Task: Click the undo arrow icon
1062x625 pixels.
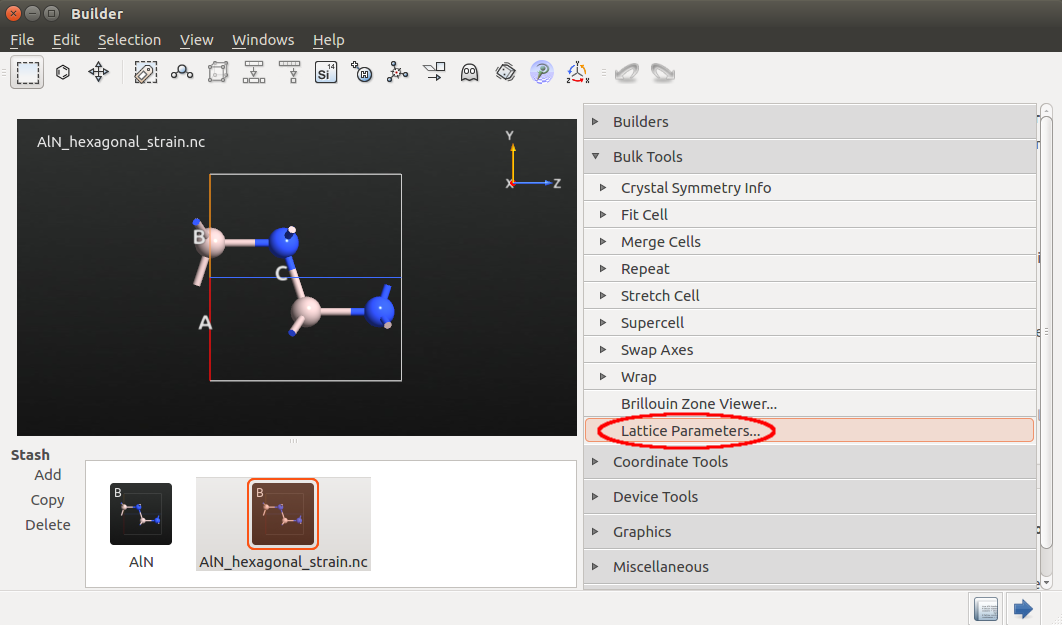Action: [x=626, y=72]
